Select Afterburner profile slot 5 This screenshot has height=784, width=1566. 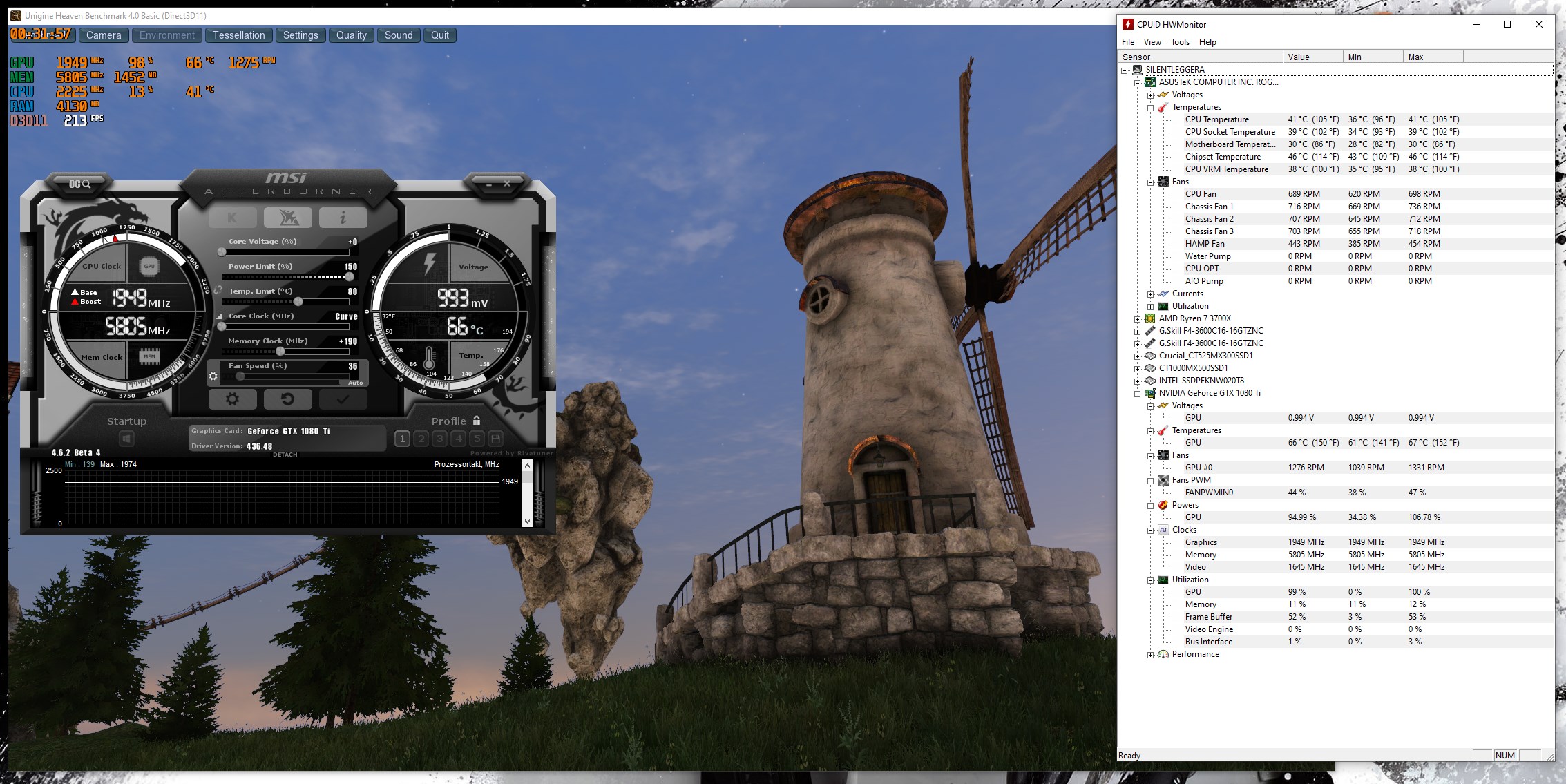point(477,439)
